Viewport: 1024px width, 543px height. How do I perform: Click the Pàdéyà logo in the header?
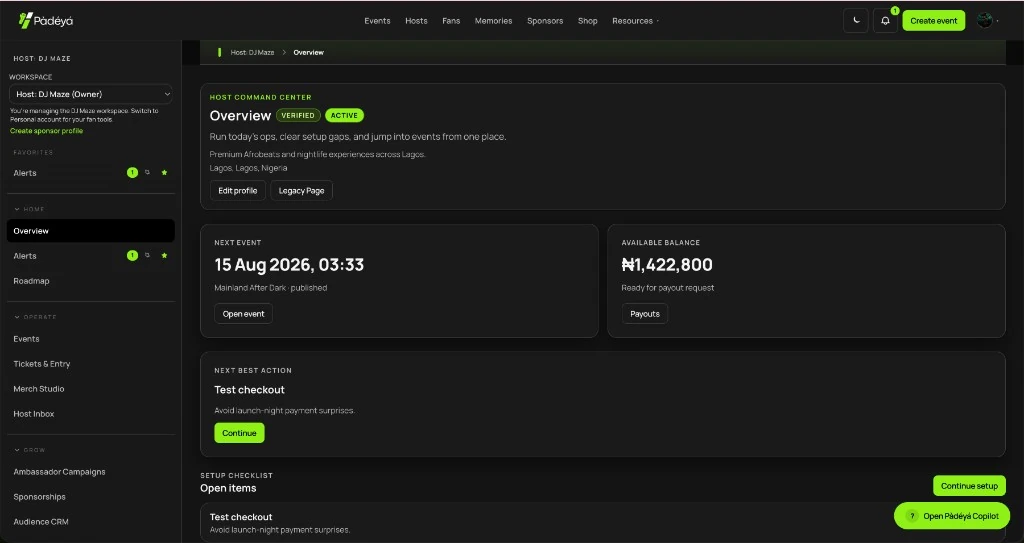point(46,20)
